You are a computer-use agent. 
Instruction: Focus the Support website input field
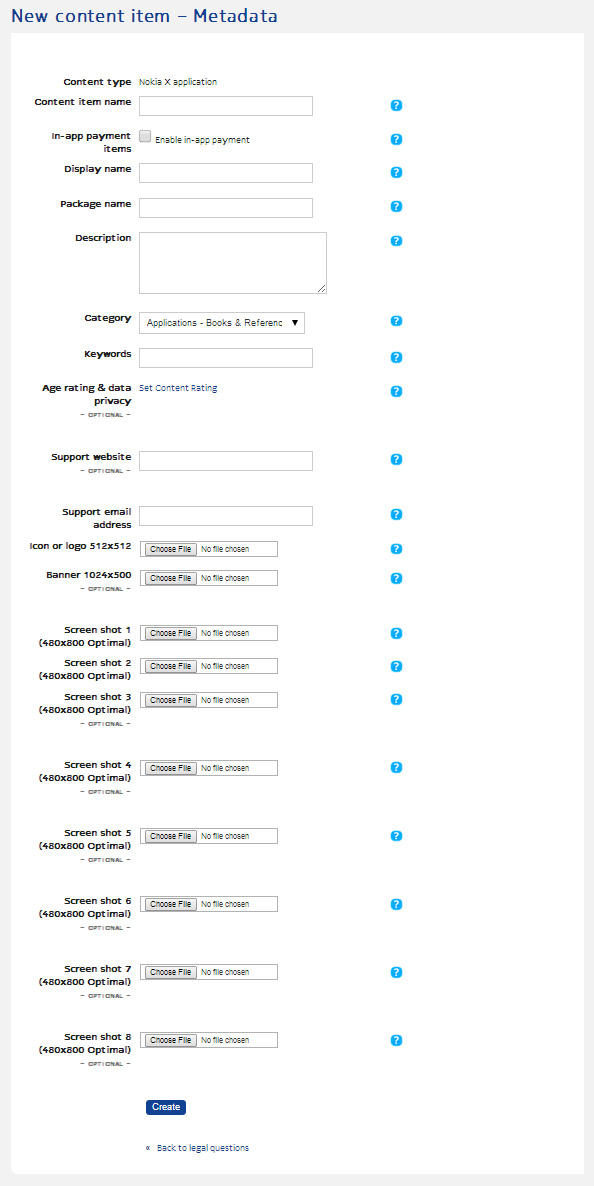226,461
